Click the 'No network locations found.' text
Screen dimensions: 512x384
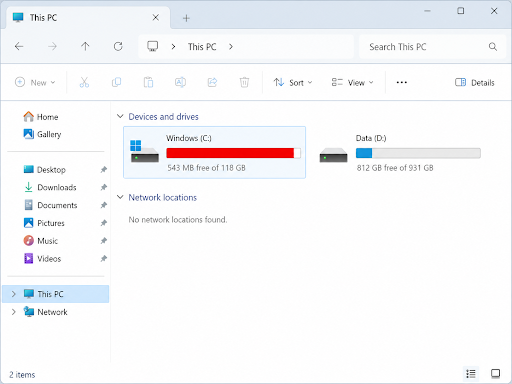pos(178,220)
